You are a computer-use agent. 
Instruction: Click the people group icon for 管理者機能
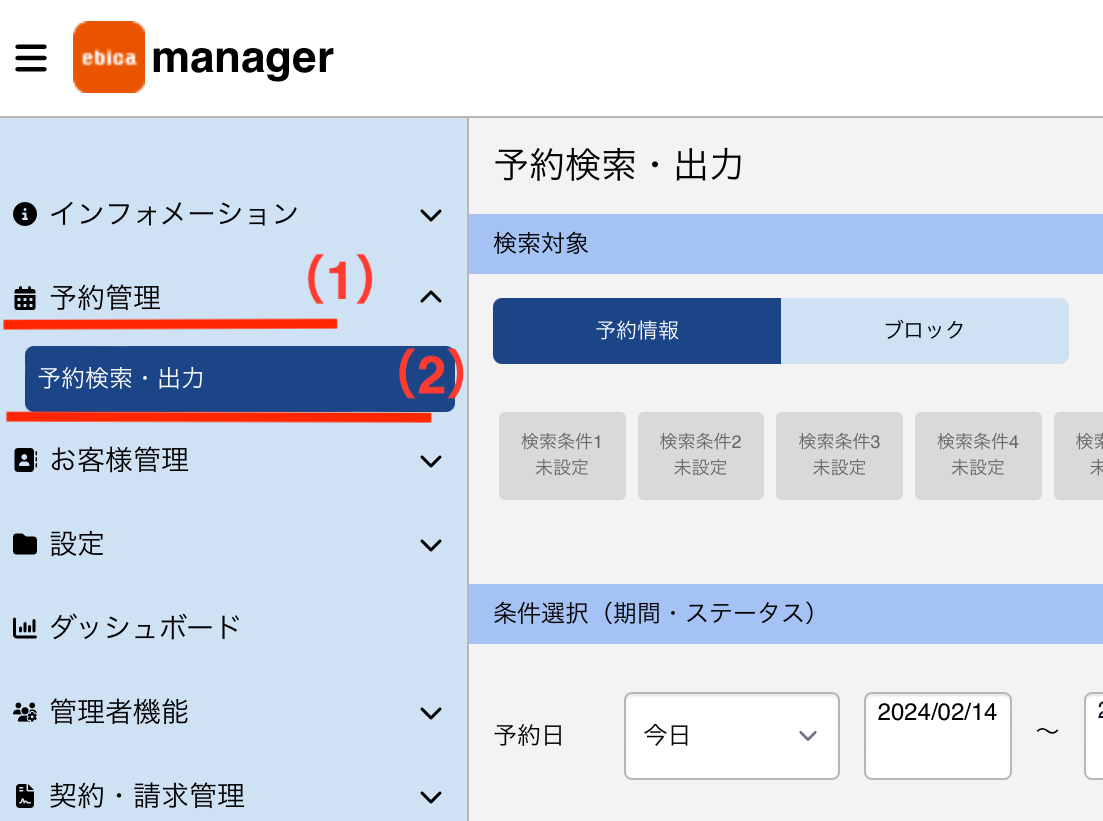point(25,713)
